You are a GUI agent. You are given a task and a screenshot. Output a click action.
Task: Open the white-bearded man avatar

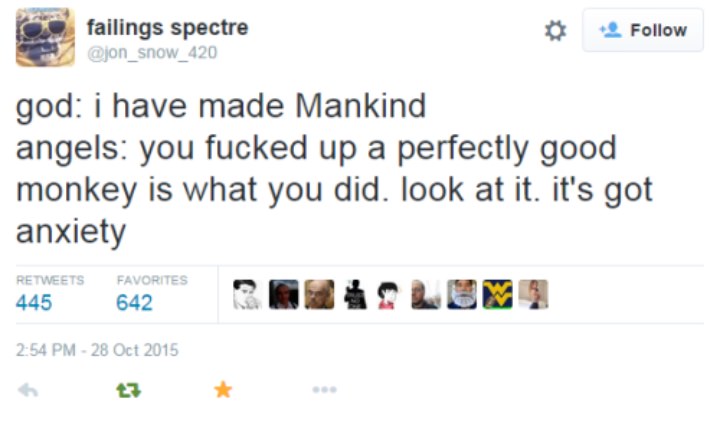[x=461, y=294]
